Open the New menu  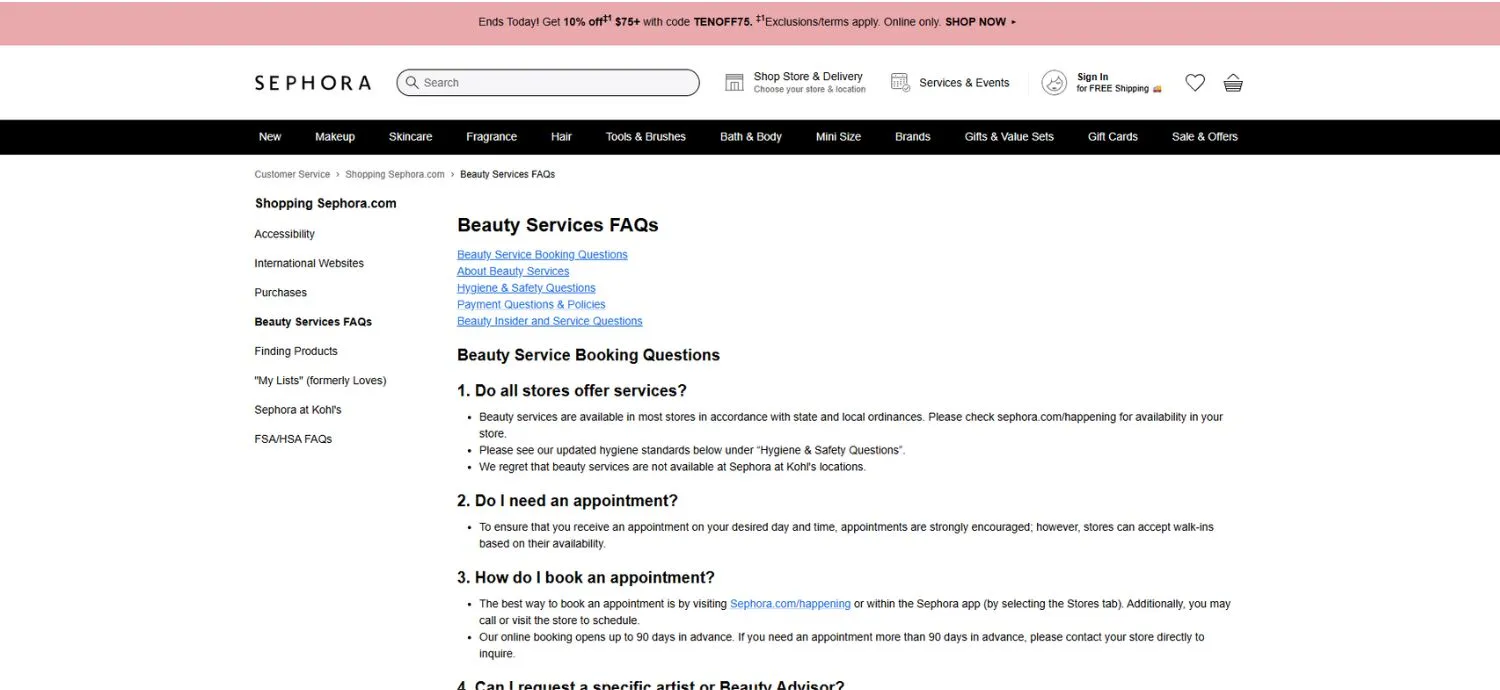[270, 137]
